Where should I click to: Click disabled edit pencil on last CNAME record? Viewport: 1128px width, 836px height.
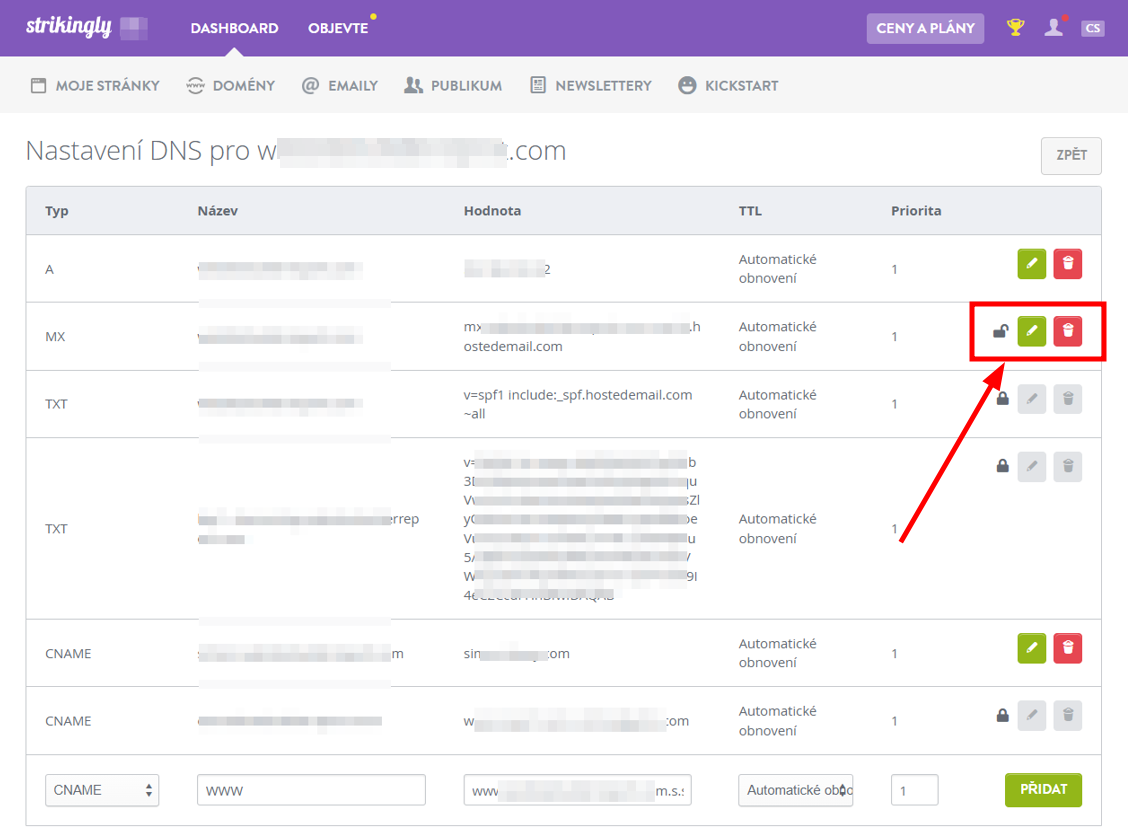click(x=1032, y=716)
